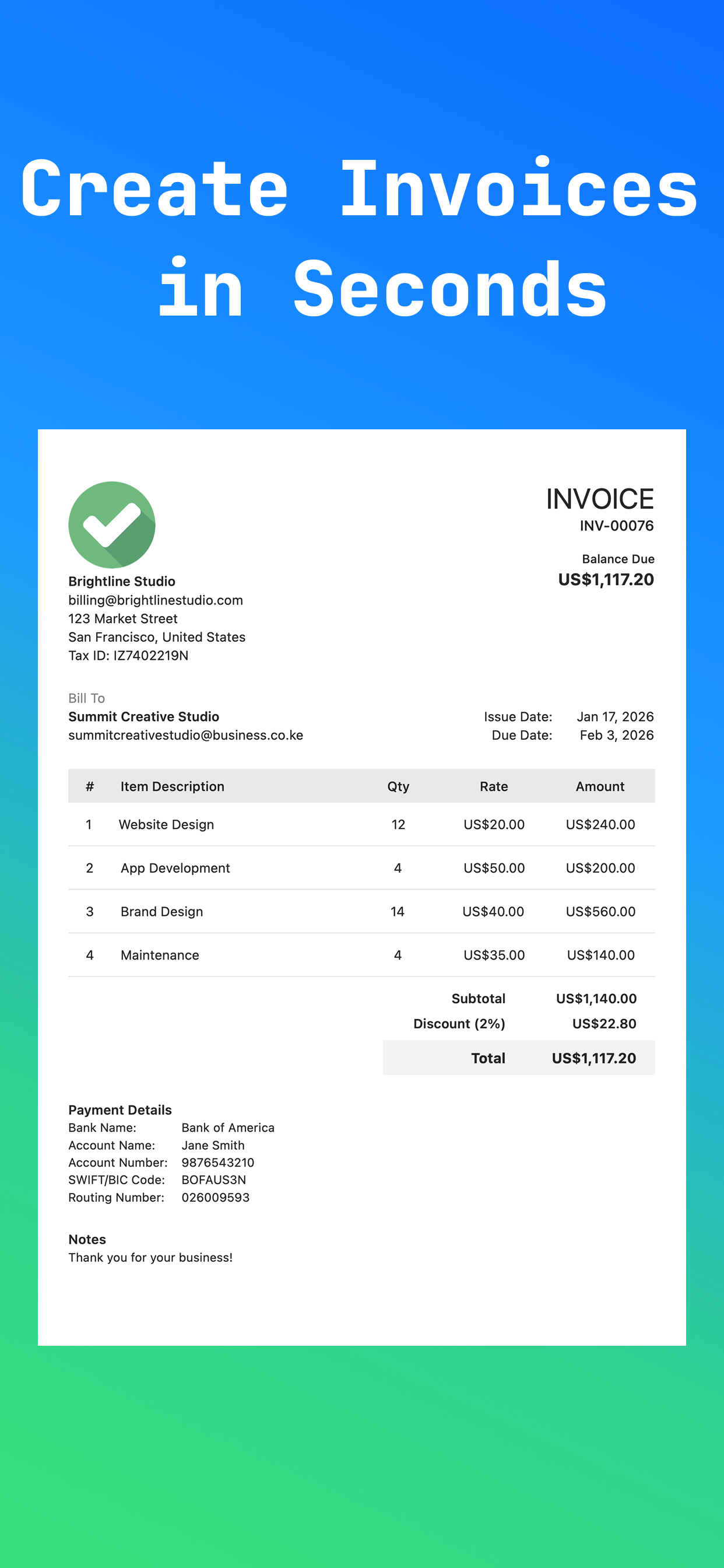724x1568 pixels.
Task: Select the Summit Creative Studio client name
Action: 143,716
